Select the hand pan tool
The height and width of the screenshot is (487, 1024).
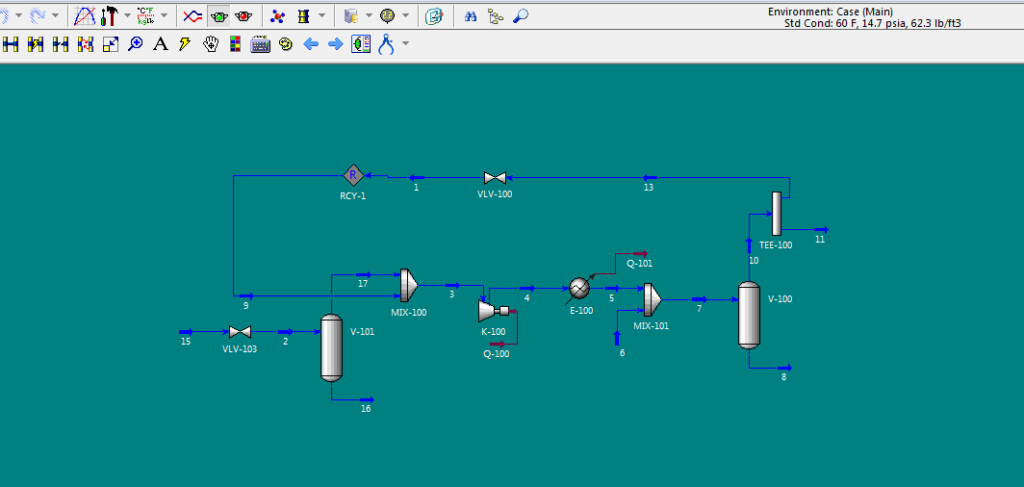pyautogui.click(x=210, y=44)
